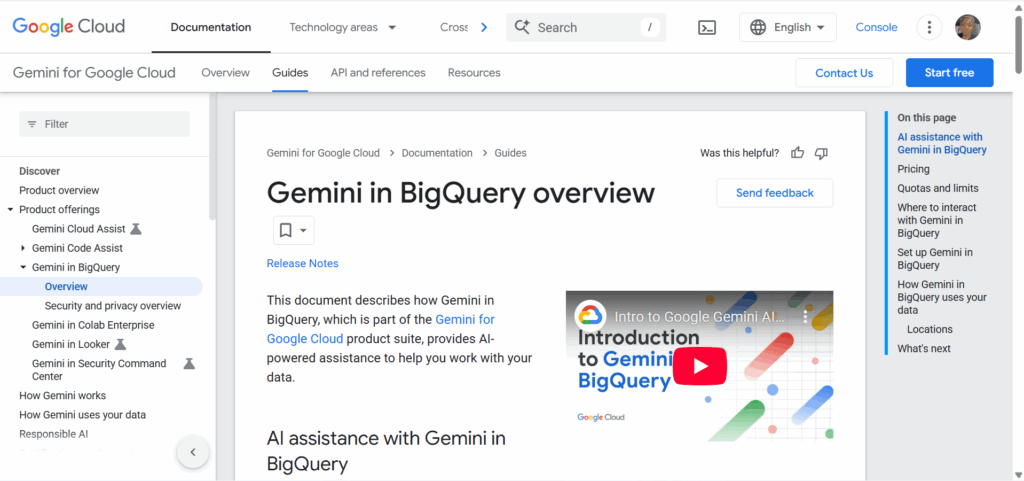Click the thumbs up helpful icon
Screen dimensions: 1024x481
pyautogui.click(x=798, y=153)
